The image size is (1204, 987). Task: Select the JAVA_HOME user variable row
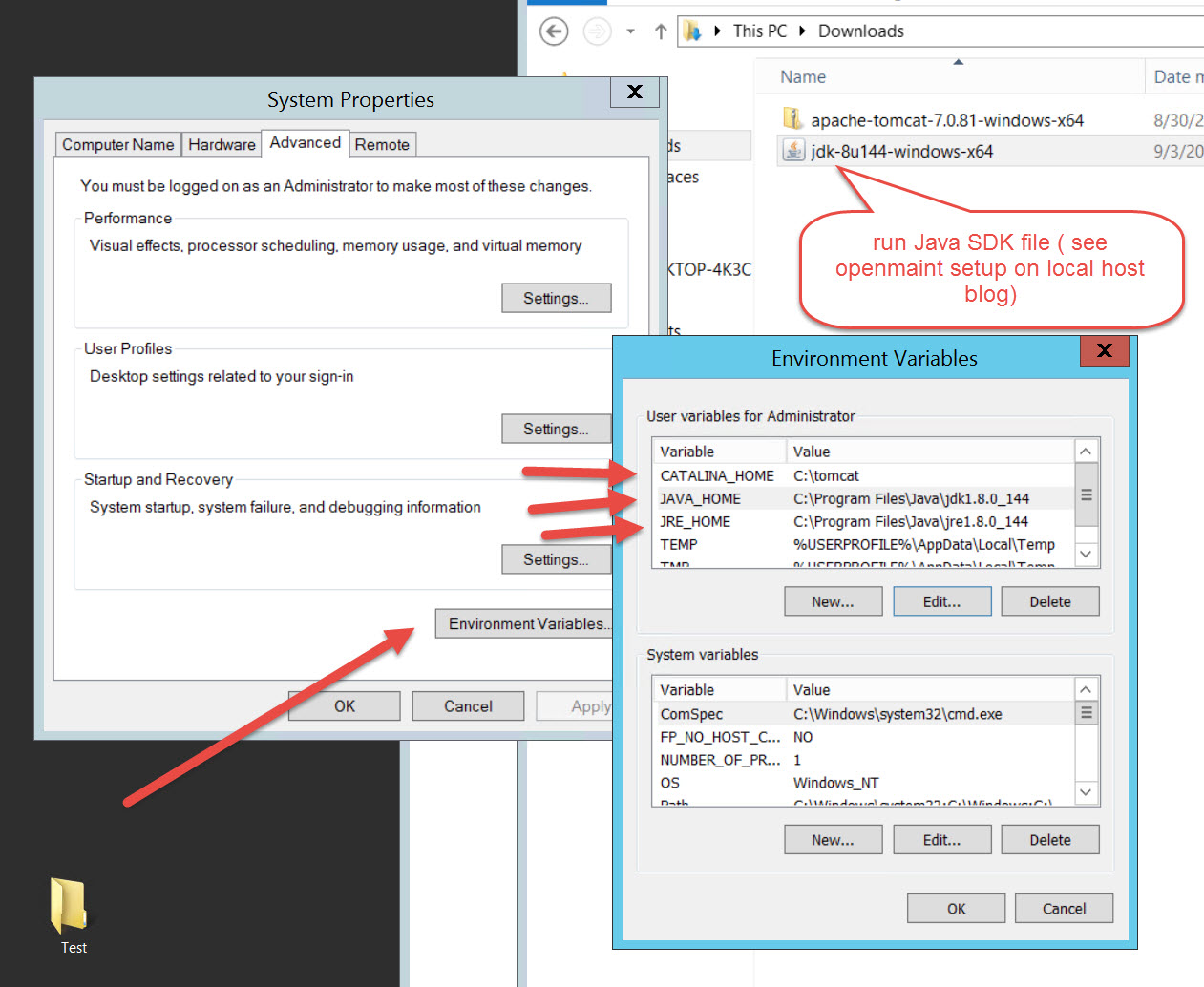tap(701, 498)
